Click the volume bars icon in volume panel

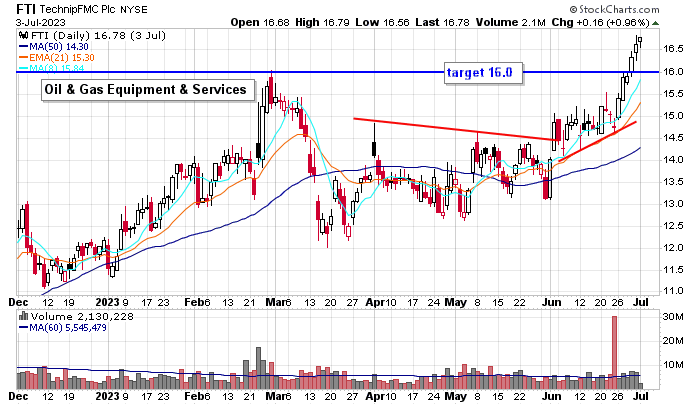click(x=23, y=317)
